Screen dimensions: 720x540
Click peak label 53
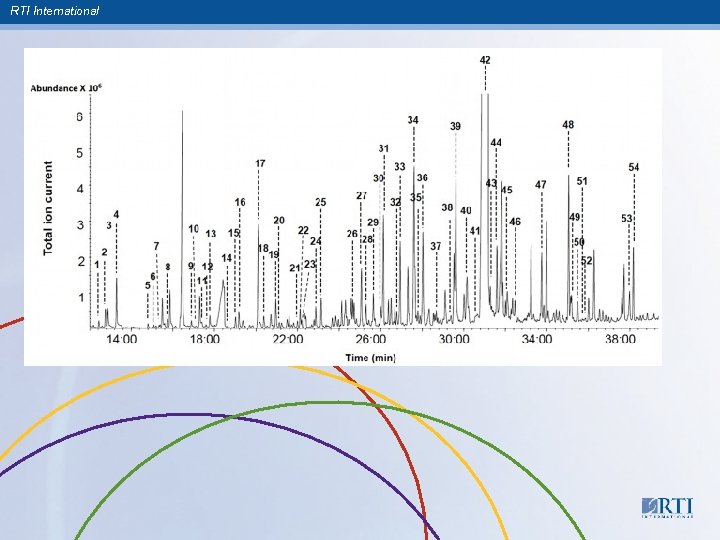pyautogui.click(x=627, y=219)
